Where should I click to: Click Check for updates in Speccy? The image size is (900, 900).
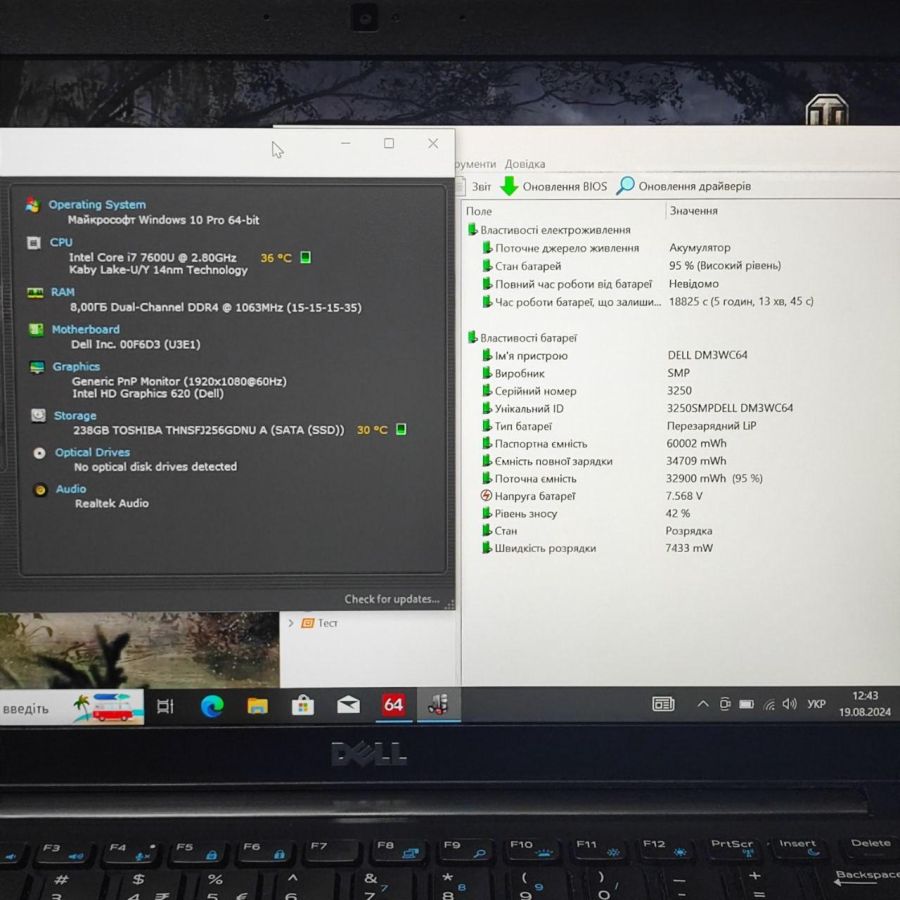391,599
